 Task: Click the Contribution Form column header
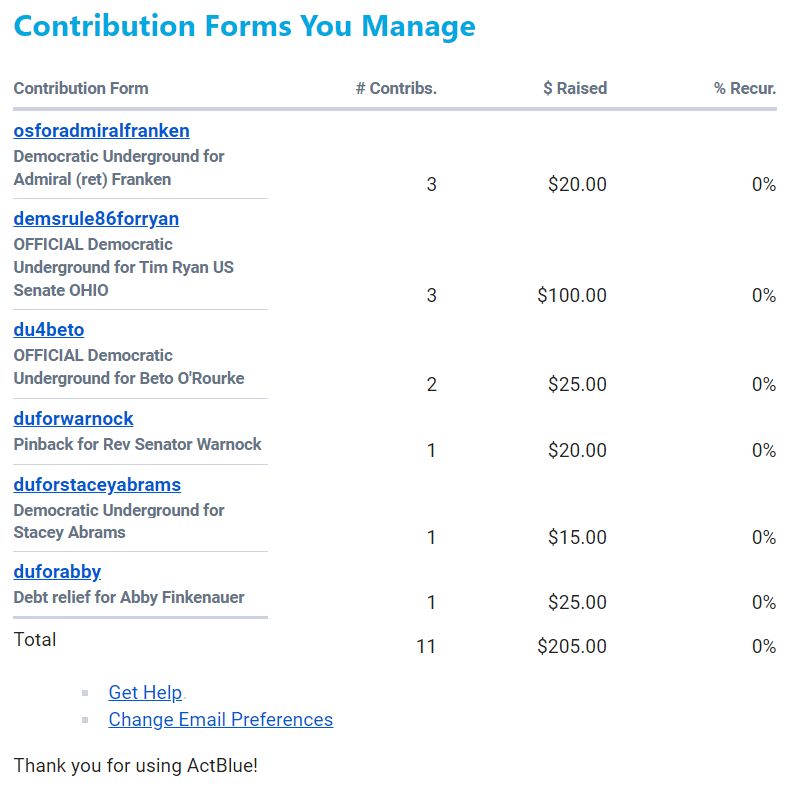click(x=81, y=88)
